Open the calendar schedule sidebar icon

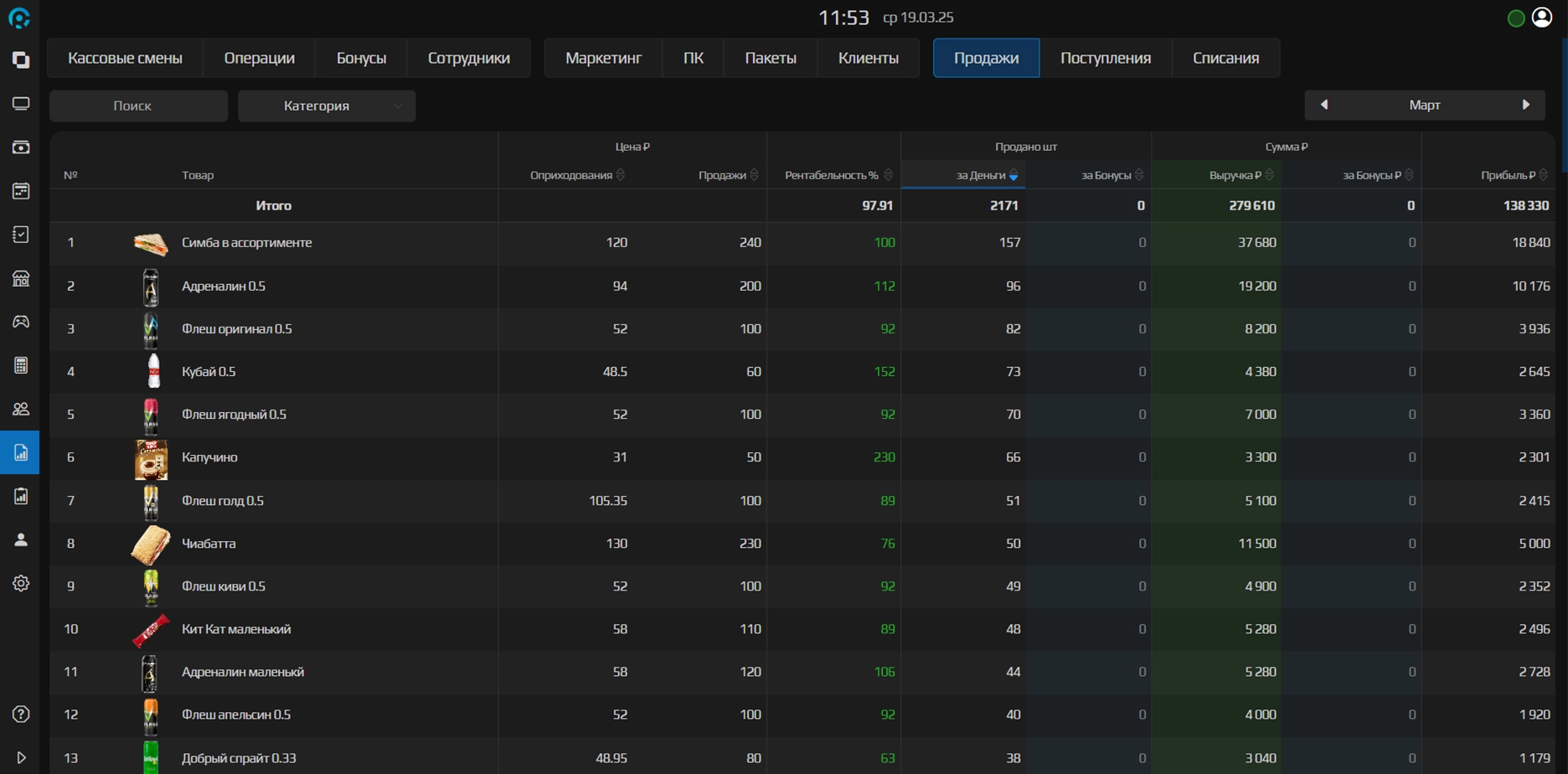(x=21, y=191)
